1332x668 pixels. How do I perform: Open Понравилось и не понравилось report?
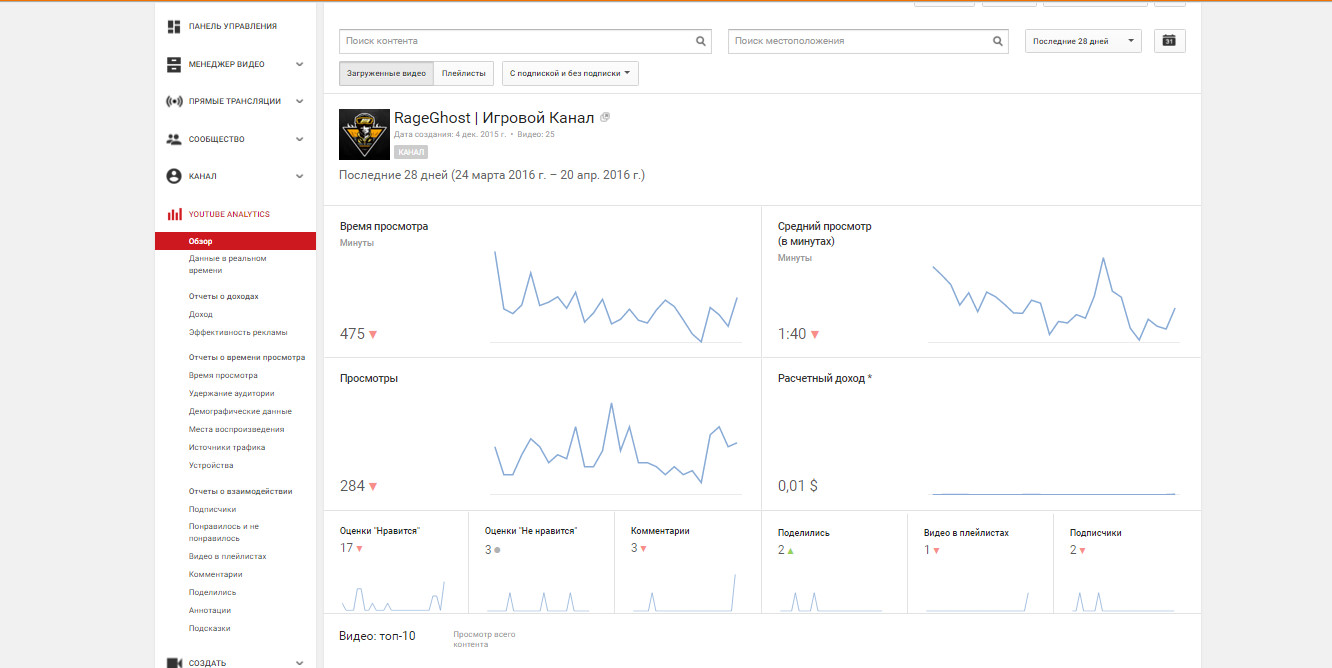[224, 532]
